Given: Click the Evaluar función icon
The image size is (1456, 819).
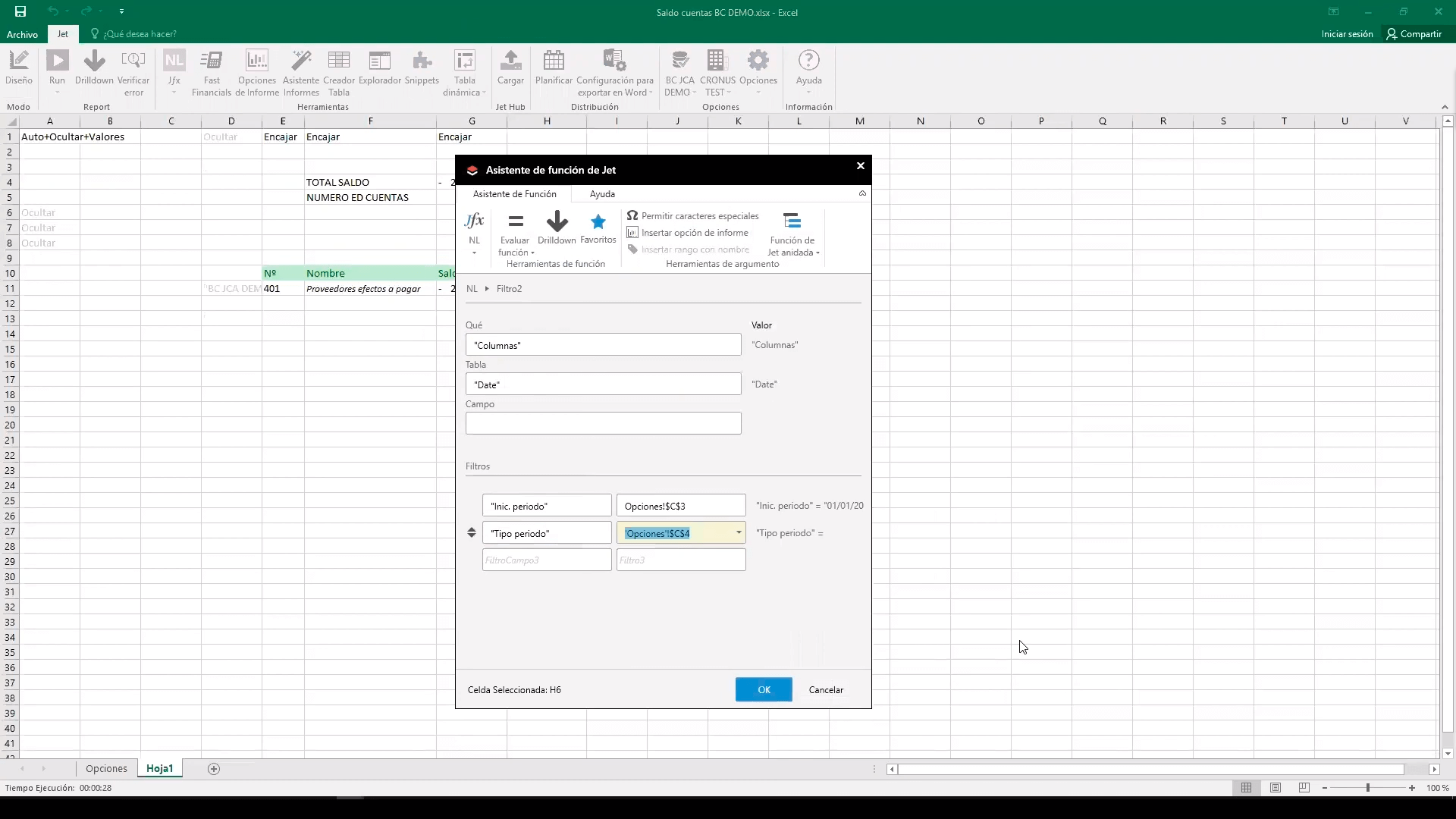Looking at the screenshot, I should click(x=515, y=222).
